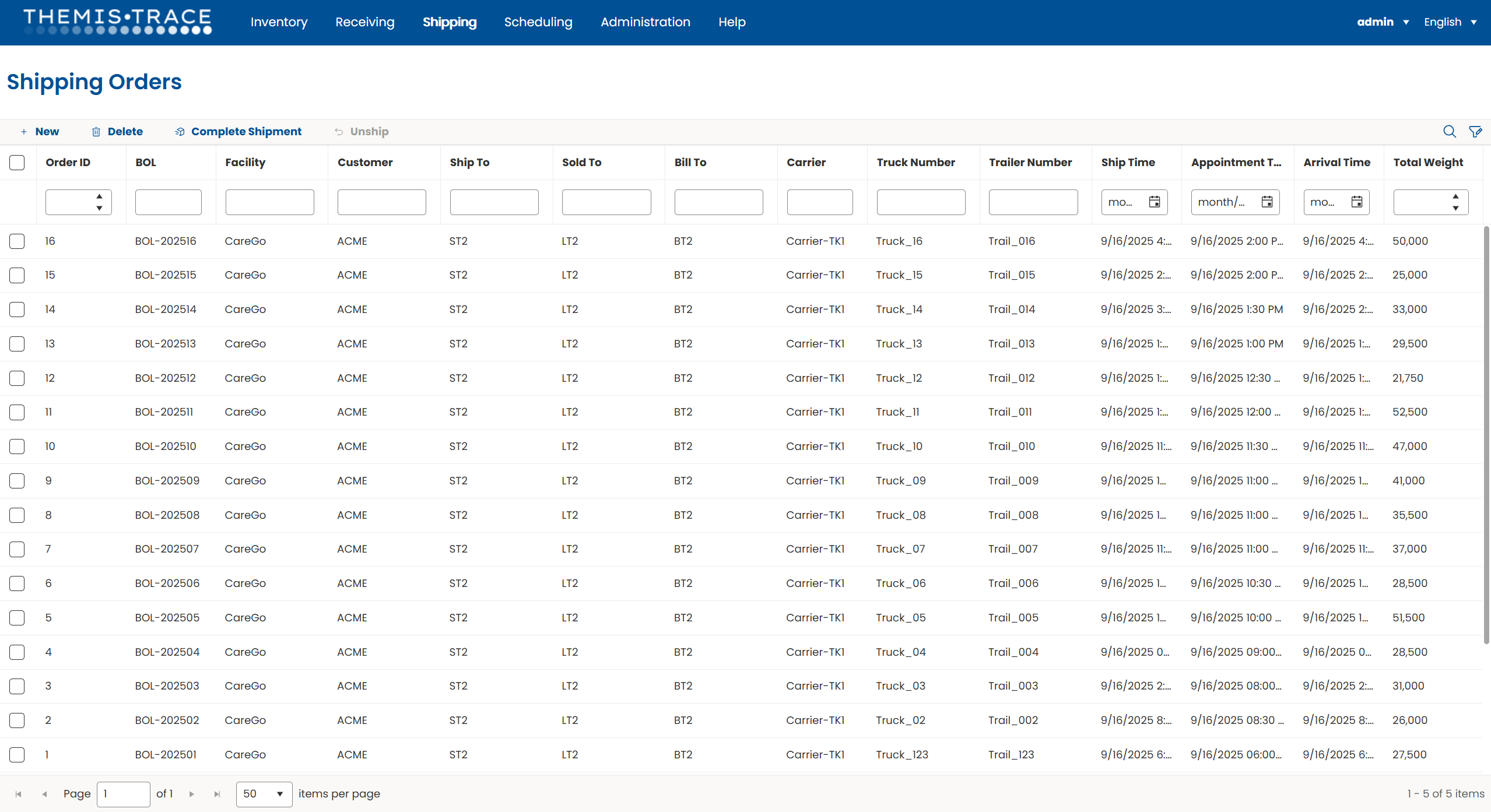Select the checkbox for order 16

click(17, 241)
